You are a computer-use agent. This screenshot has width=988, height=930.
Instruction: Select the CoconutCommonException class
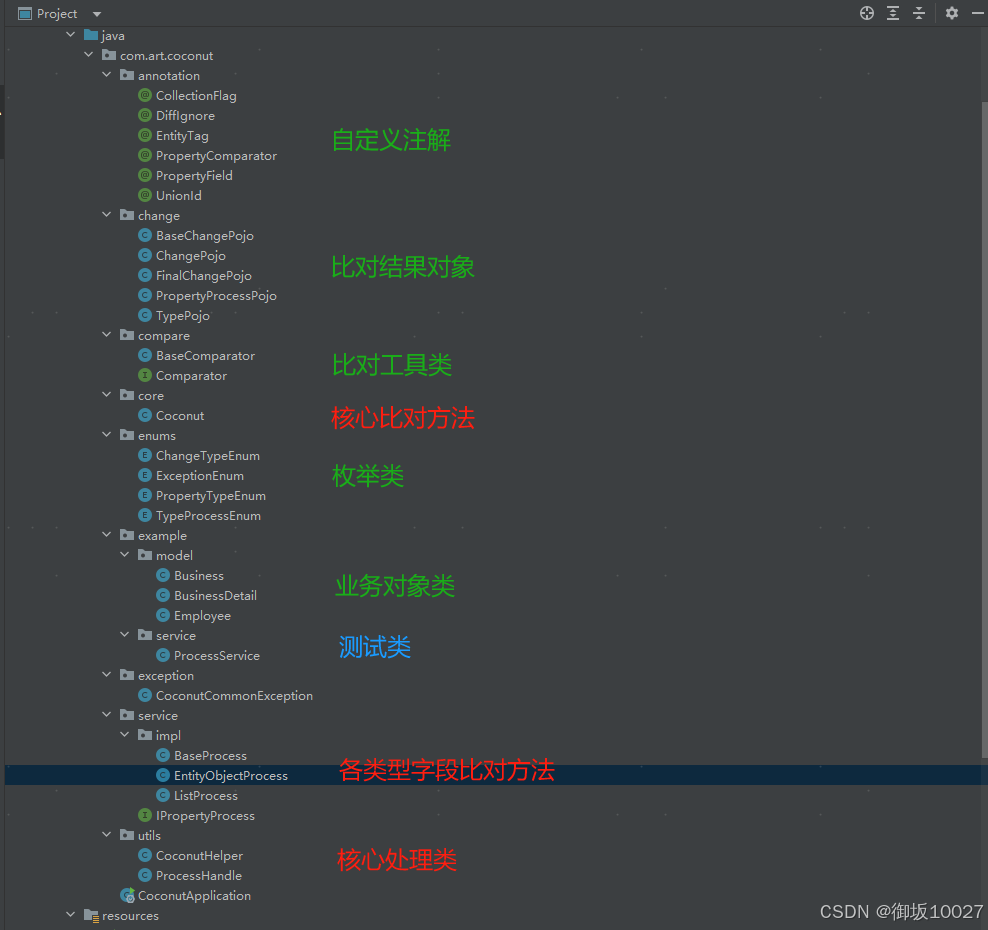[234, 696]
